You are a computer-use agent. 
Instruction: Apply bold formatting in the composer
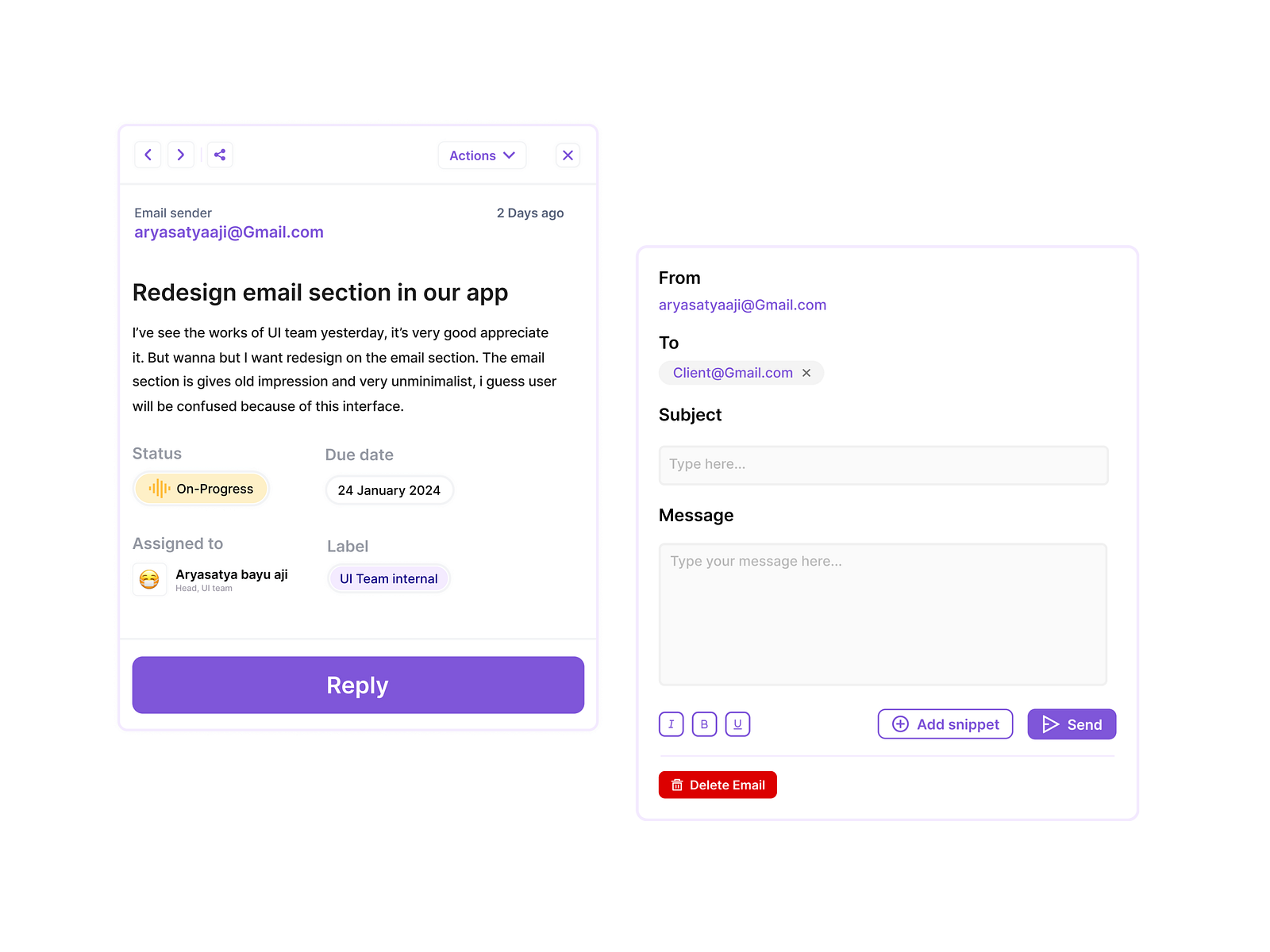704,724
